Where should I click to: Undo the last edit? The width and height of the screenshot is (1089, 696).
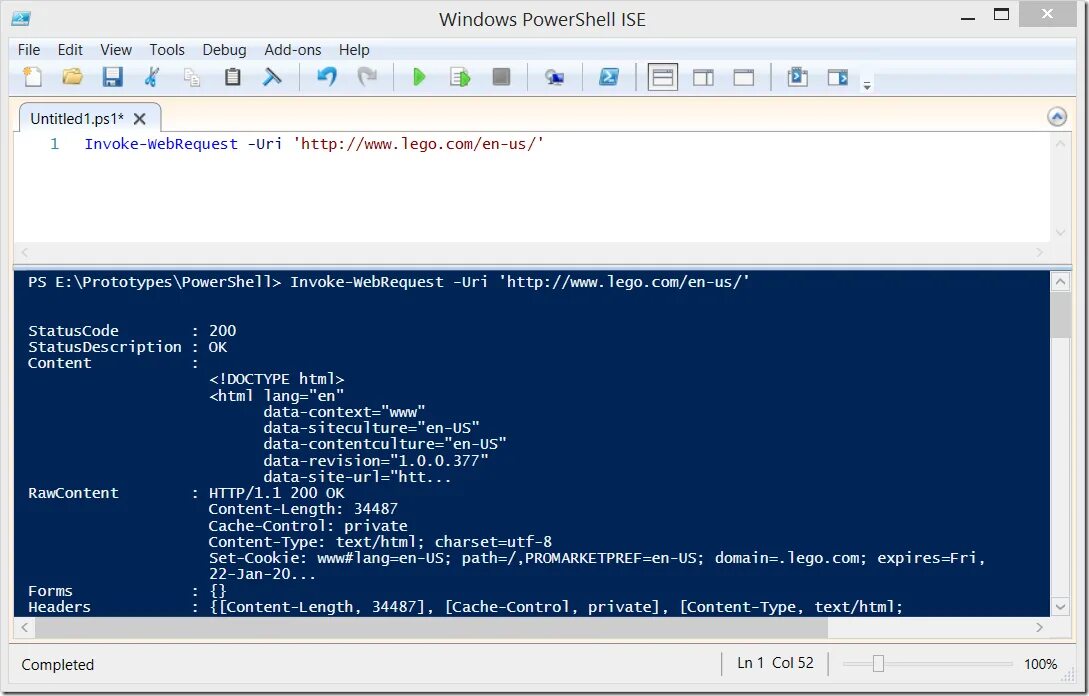click(326, 76)
